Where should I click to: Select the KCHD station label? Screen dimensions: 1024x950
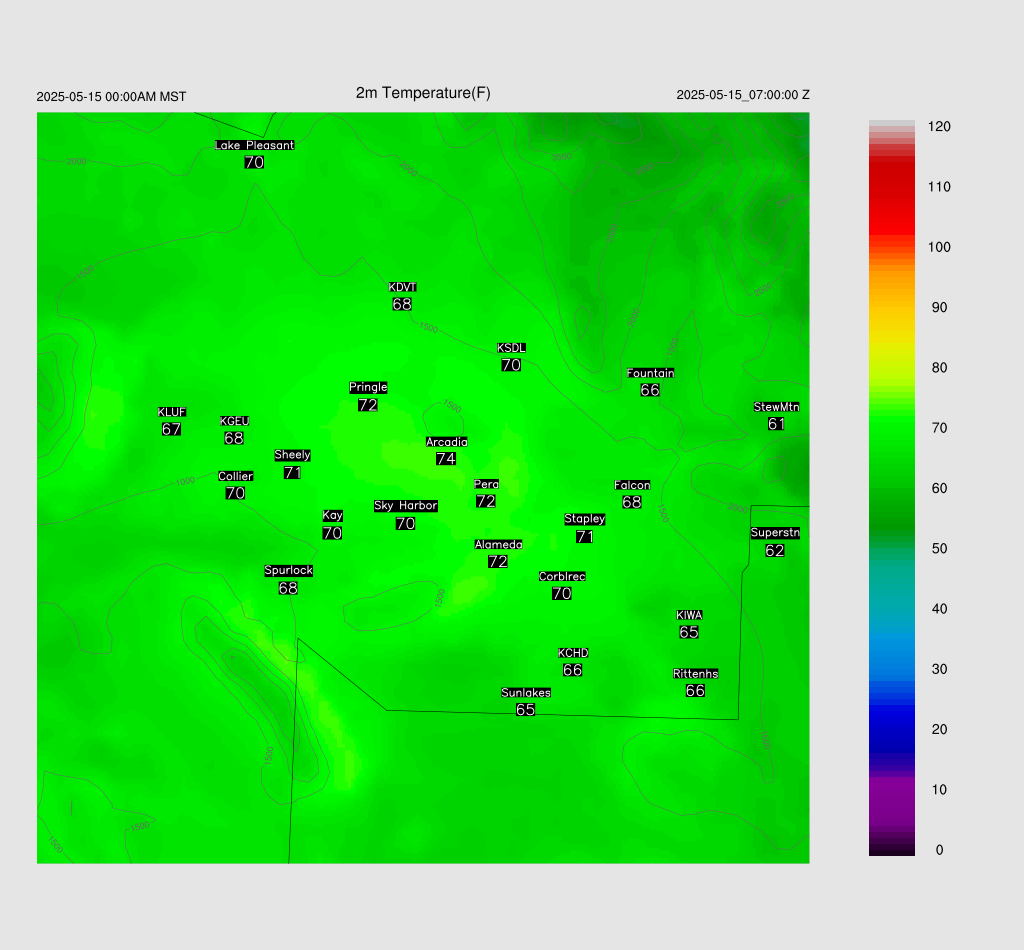coord(573,653)
